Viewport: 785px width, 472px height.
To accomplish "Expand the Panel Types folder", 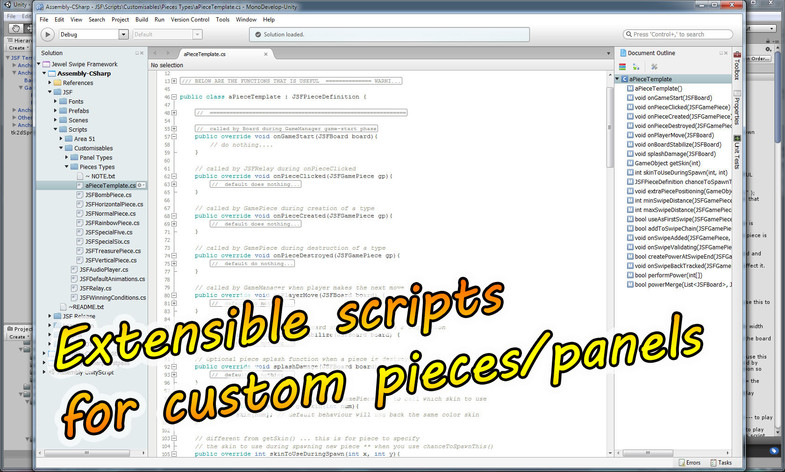I will (x=67, y=157).
